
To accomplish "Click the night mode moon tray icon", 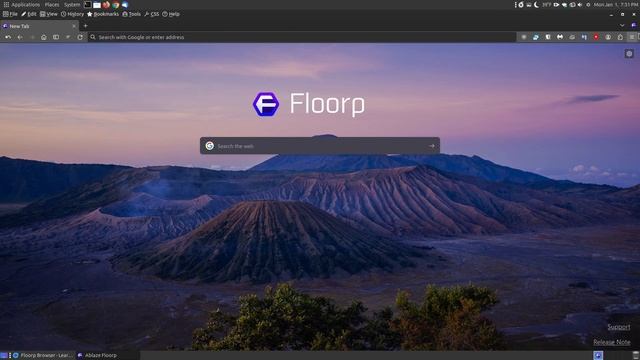I will [536, 4].
